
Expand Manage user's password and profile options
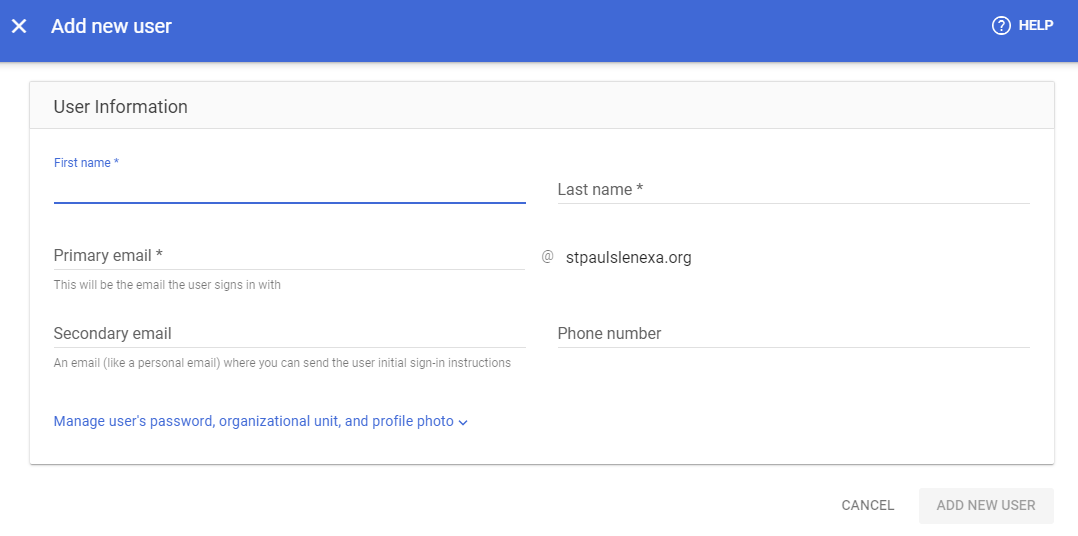[253, 422]
